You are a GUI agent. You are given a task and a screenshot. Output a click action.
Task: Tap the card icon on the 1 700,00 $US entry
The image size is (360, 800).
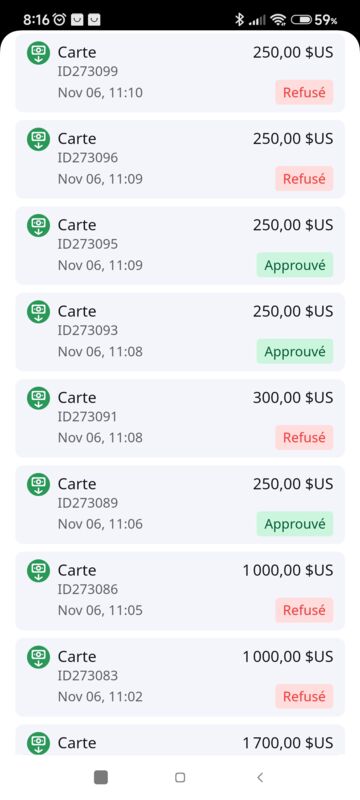coord(38,743)
